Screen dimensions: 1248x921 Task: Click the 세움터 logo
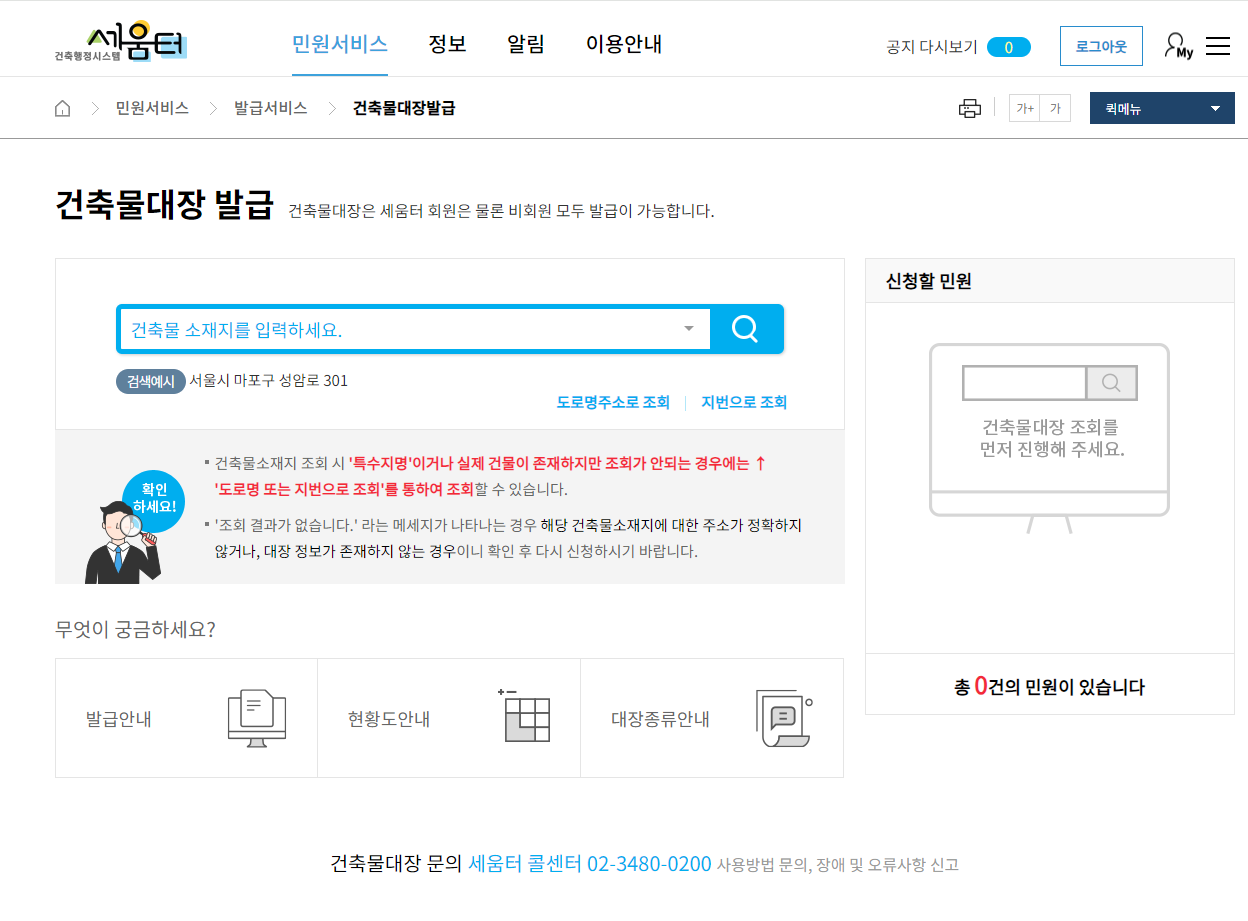pyautogui.click(x=121, y=43)
